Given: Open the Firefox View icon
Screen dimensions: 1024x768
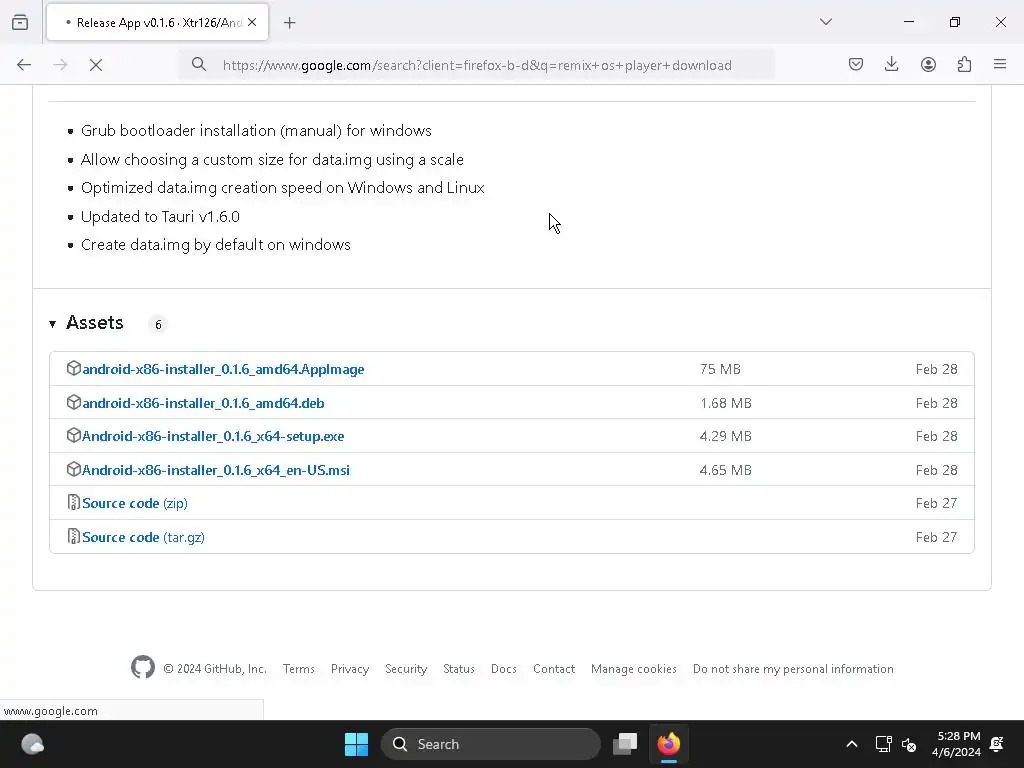Looking at the screenshot, I should click(20, 22).
